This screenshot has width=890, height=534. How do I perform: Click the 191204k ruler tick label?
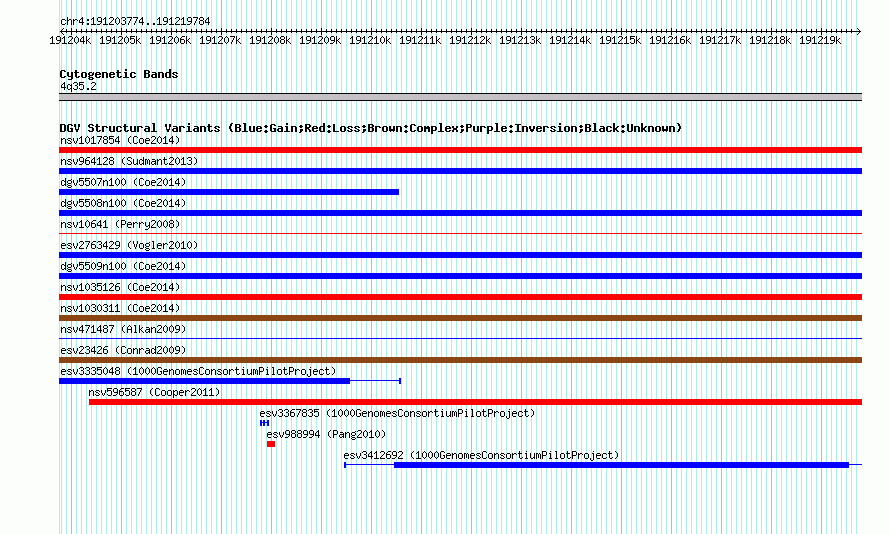pyautogui.click(x=70, y=40)
